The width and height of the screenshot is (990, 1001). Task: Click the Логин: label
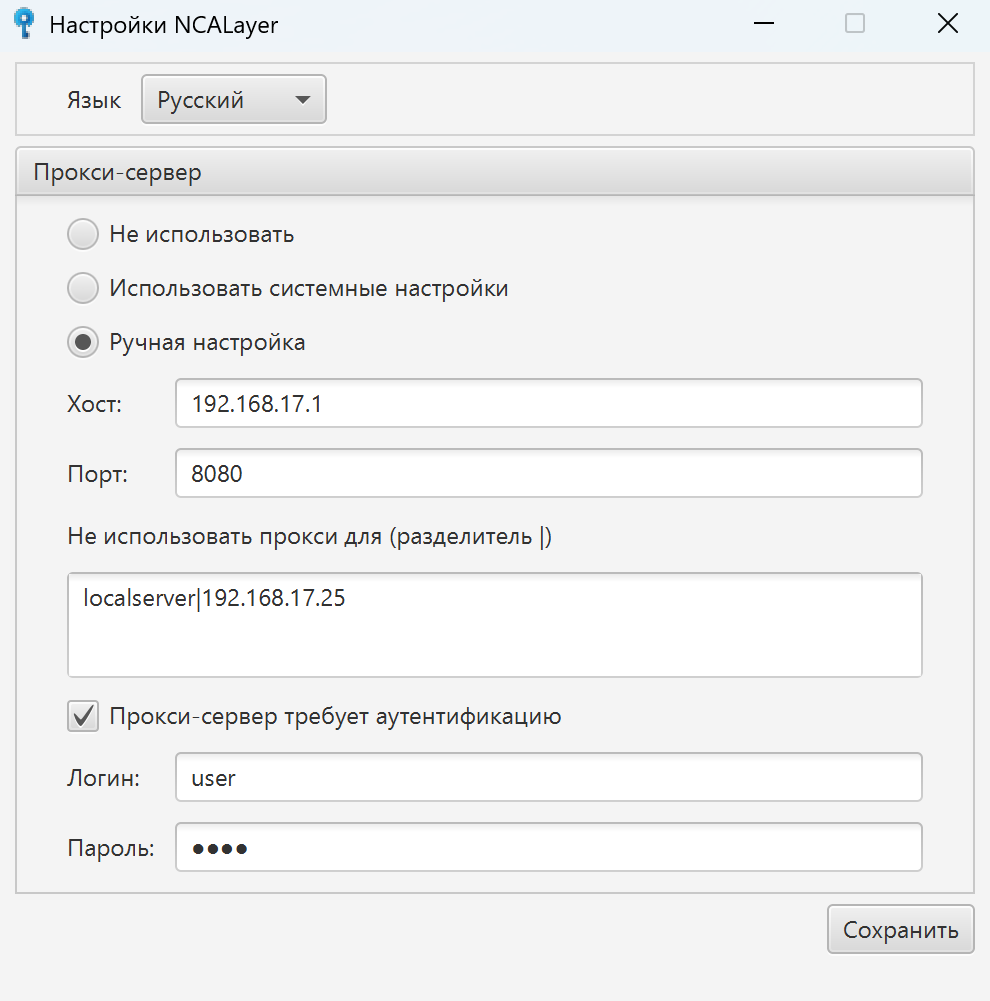point(103,778)
